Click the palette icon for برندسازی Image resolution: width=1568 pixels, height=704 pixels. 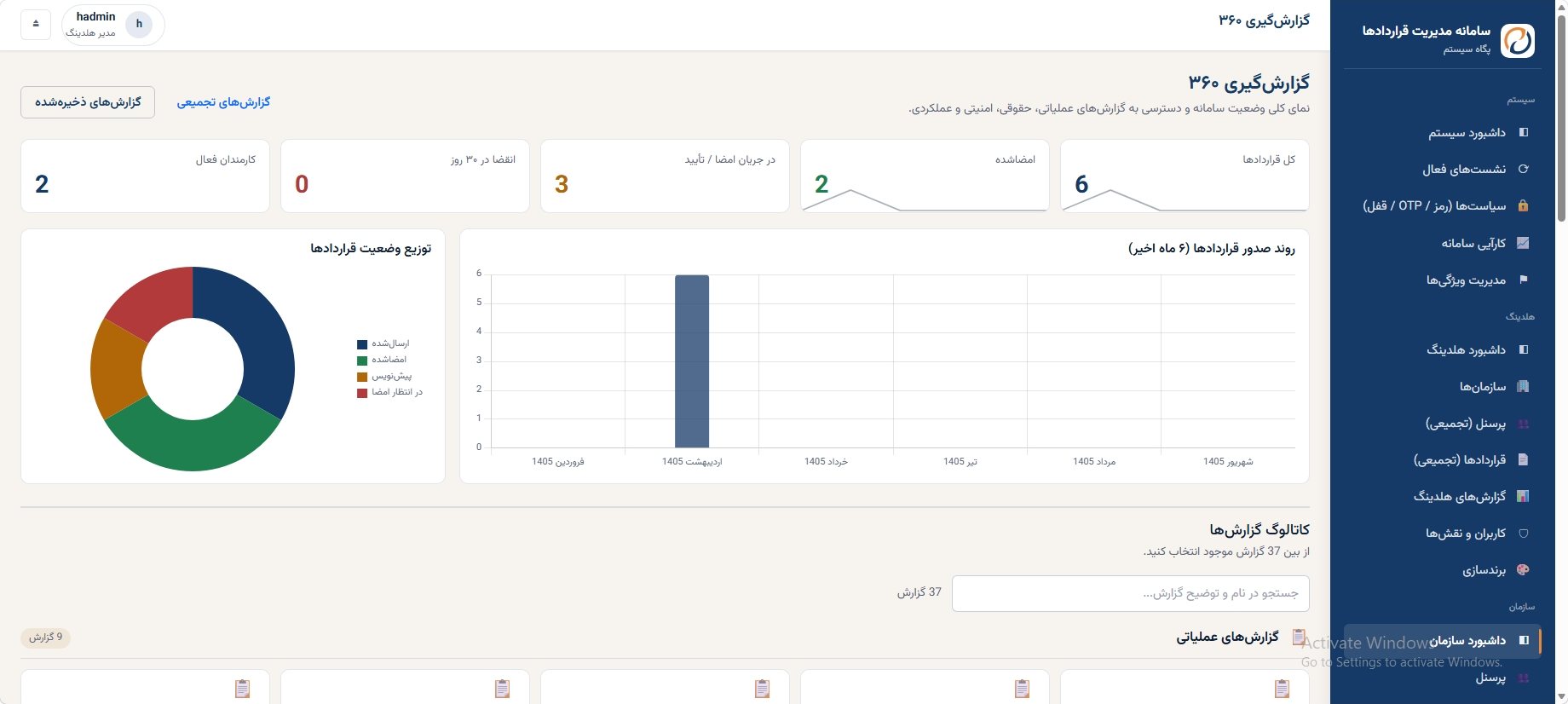coord(1524,570)
